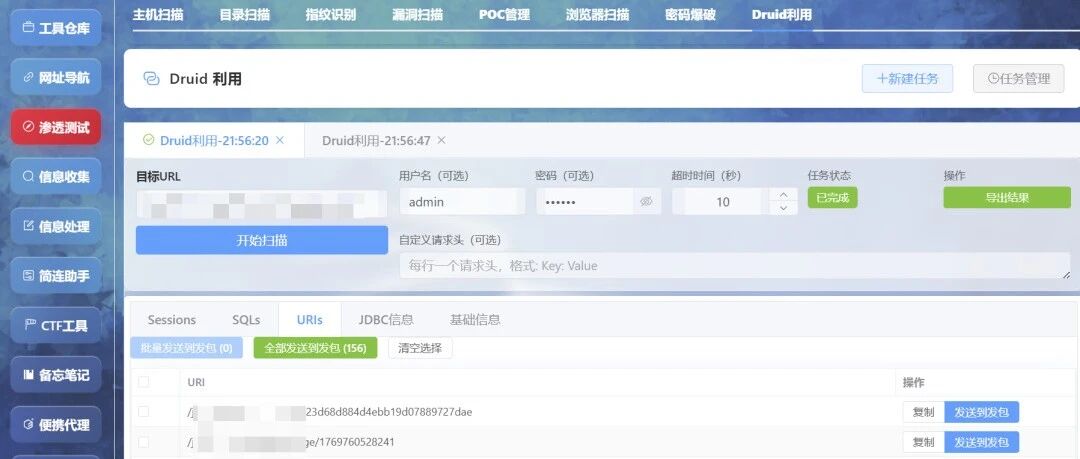The width and height of the screenshot is (1080, 459).
Task: Increase timeout with the up arrow
Action: [783, 195]
